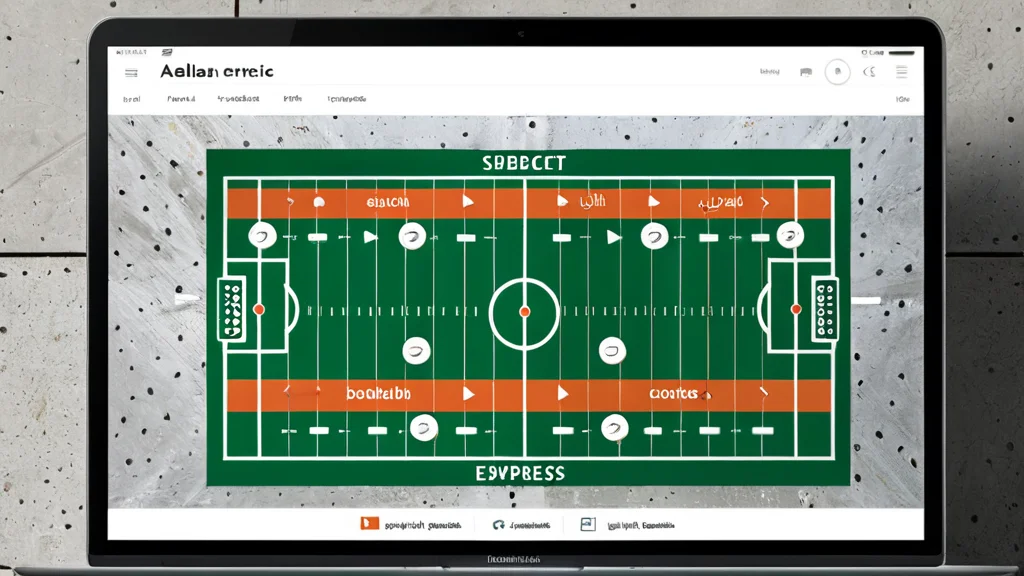Switch to the first navigation tab under the hamburger

[x=132, y=99]
